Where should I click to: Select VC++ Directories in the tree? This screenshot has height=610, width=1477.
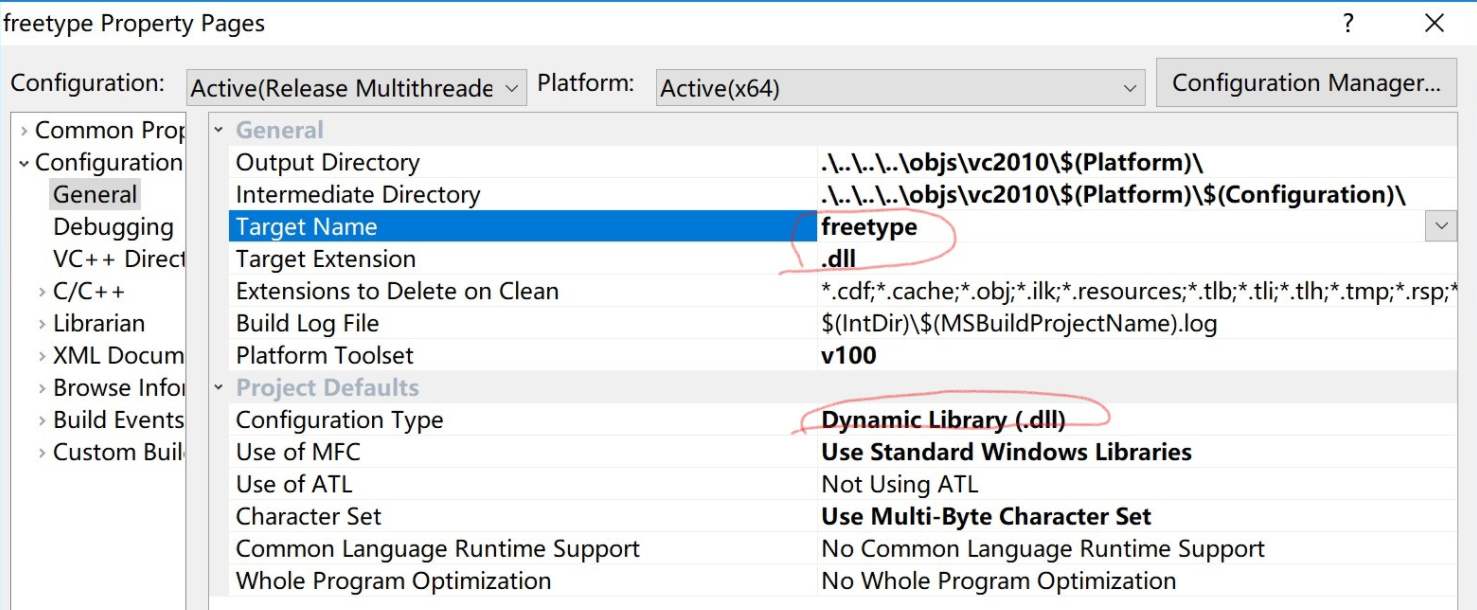pyautogui.click(x=119, y=259)
